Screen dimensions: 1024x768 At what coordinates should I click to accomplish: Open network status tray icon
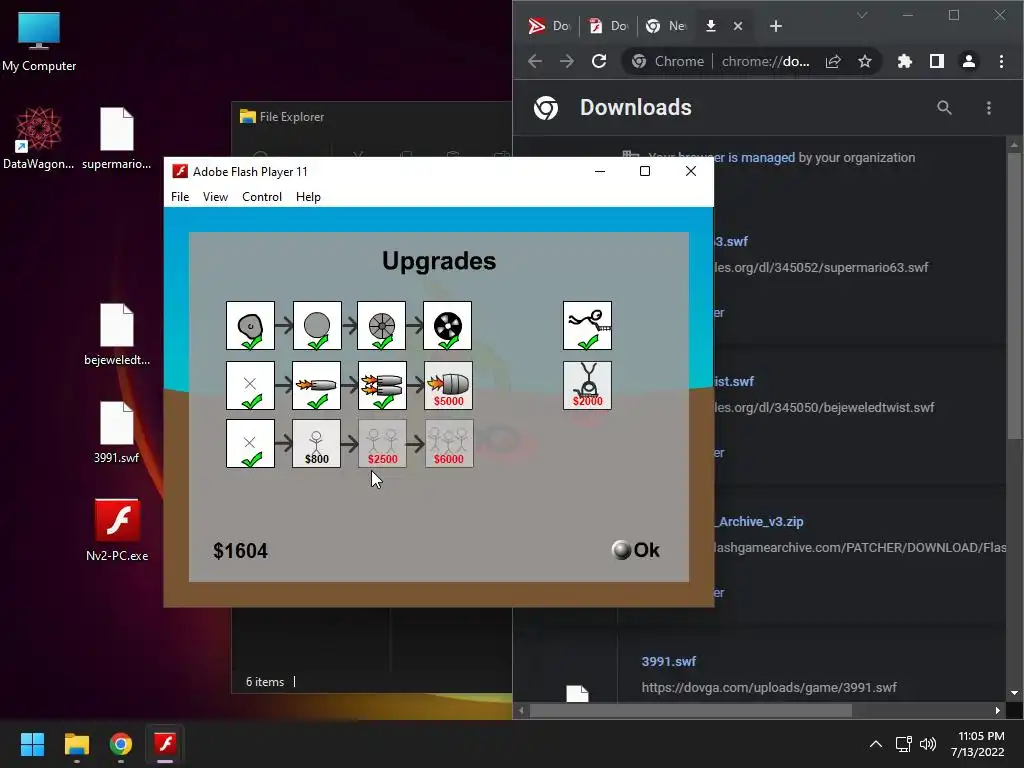point(903,744)
